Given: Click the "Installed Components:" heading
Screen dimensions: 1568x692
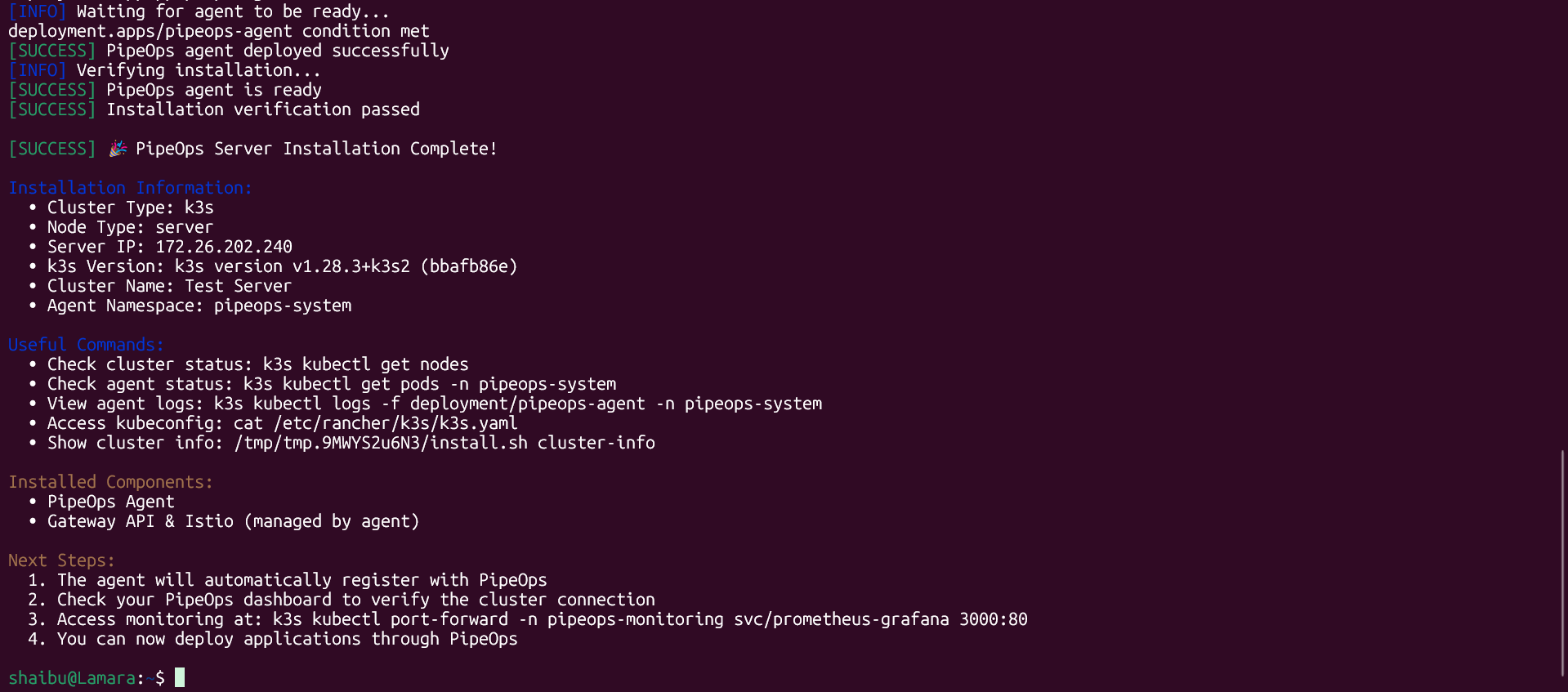Looking at the screenshot, I should (x=110, y=482).
